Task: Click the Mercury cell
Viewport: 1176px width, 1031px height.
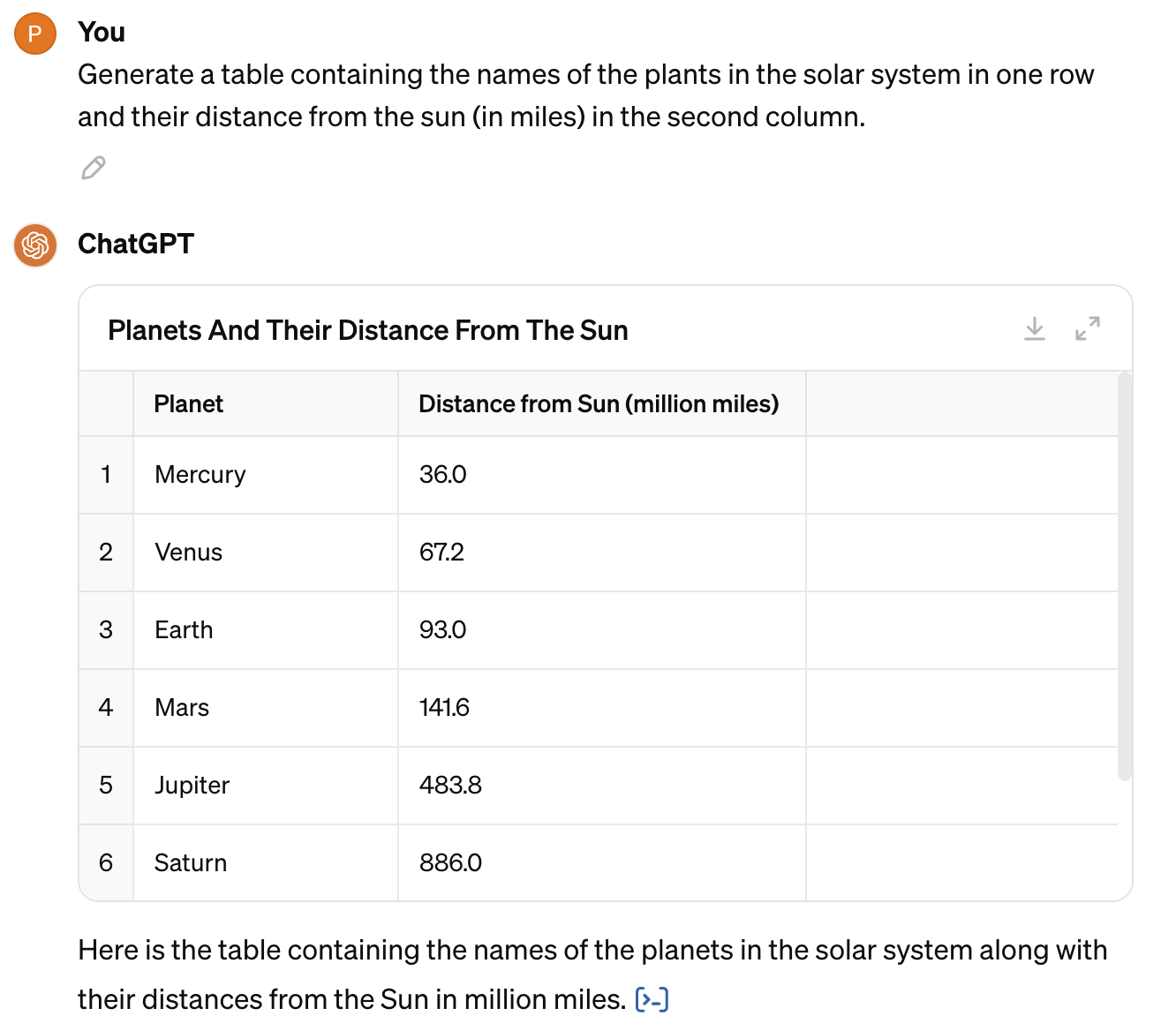Action: pos(266,475)
